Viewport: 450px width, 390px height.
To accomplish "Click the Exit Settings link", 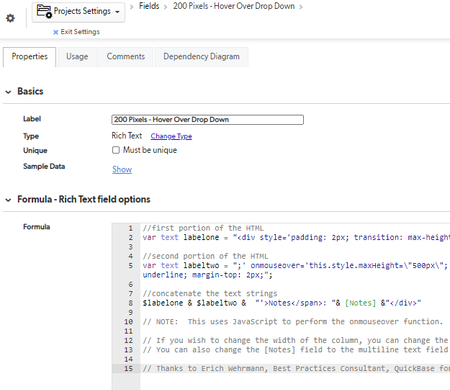I will point(80,32).
